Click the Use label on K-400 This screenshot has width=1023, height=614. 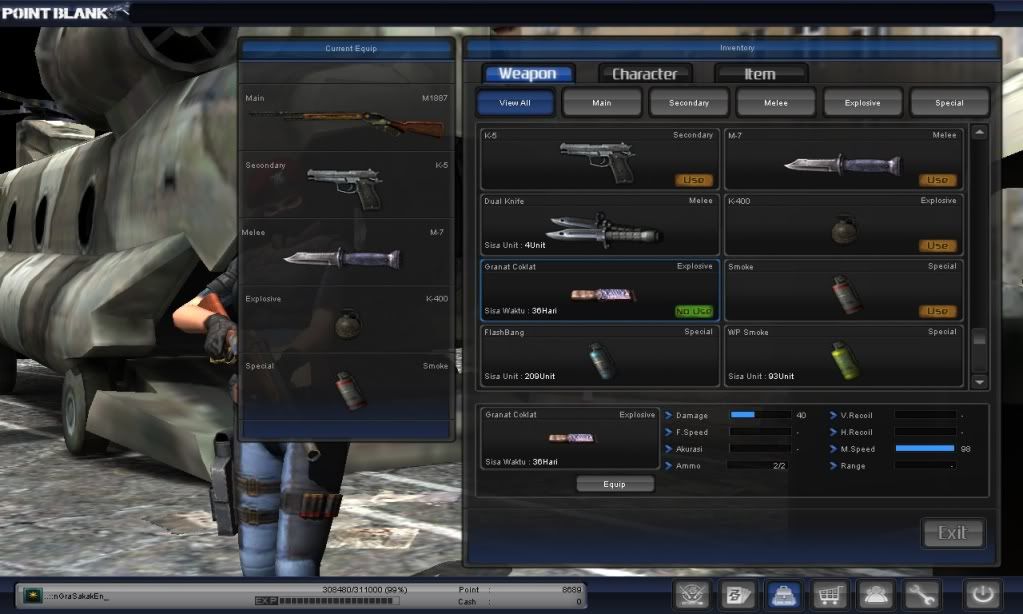point(938,246)
